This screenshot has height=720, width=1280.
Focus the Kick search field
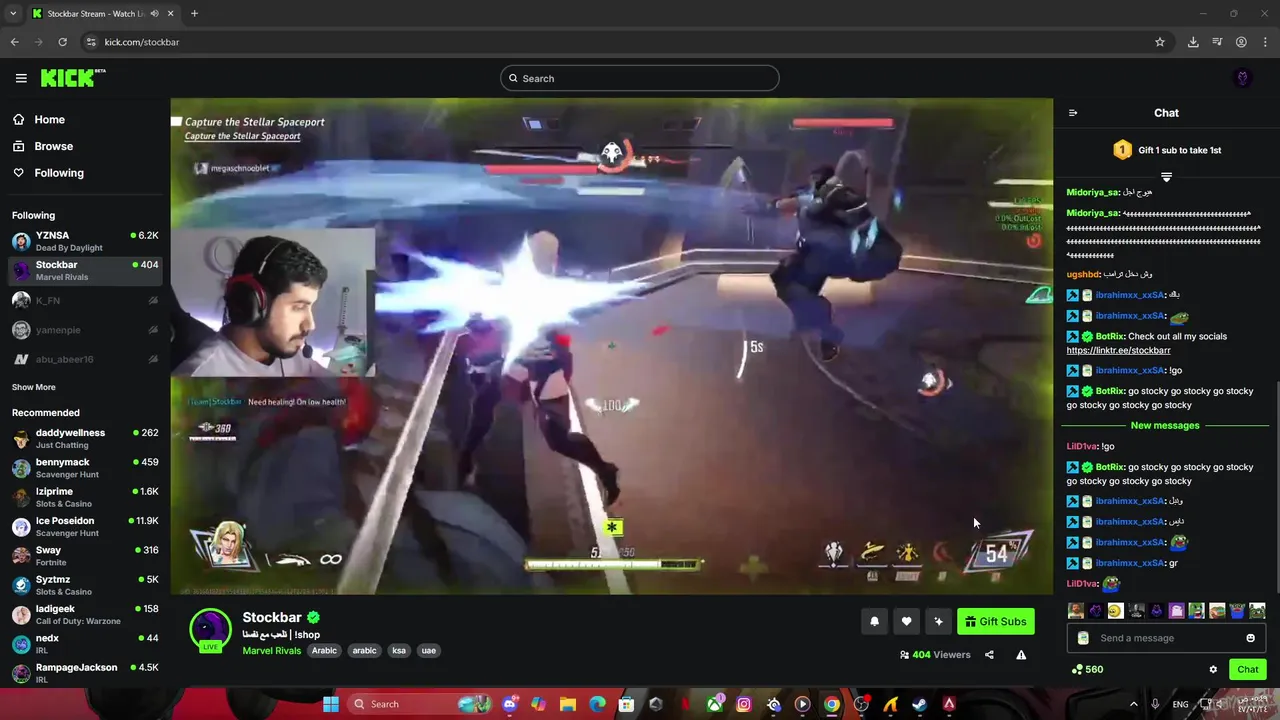[640, 78]
